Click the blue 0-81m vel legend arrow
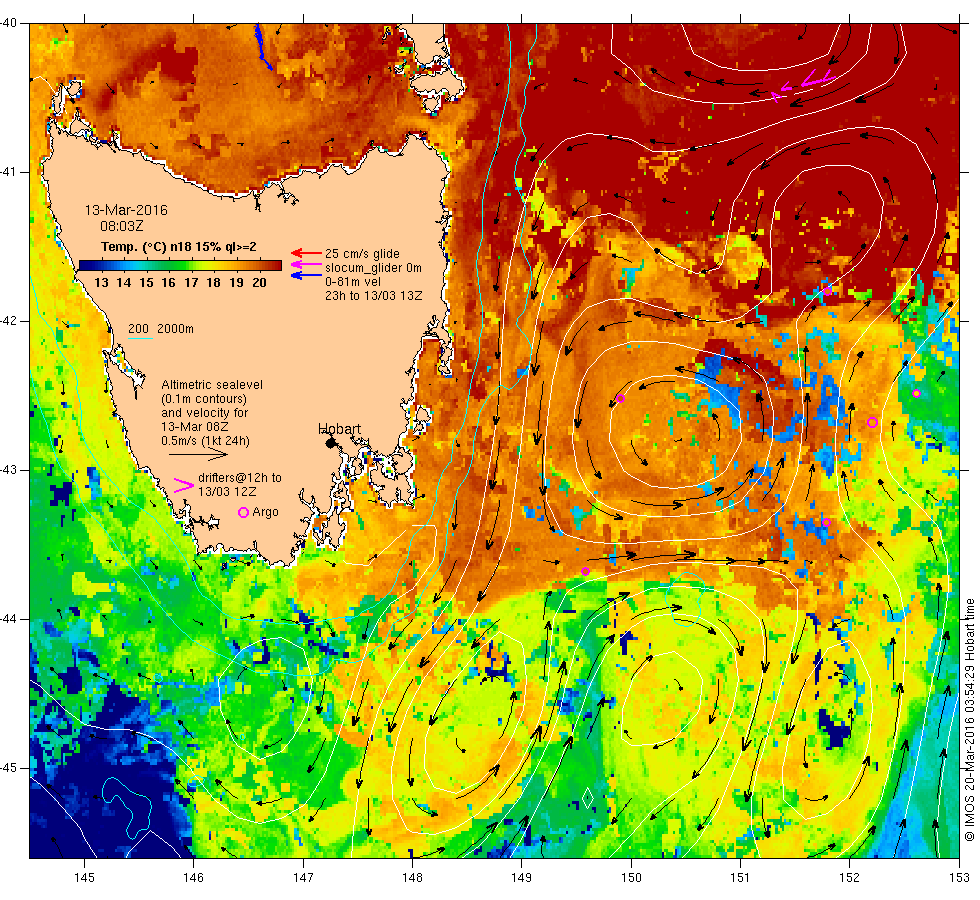Viewport: 980px width, 900px height. [307, 275]
